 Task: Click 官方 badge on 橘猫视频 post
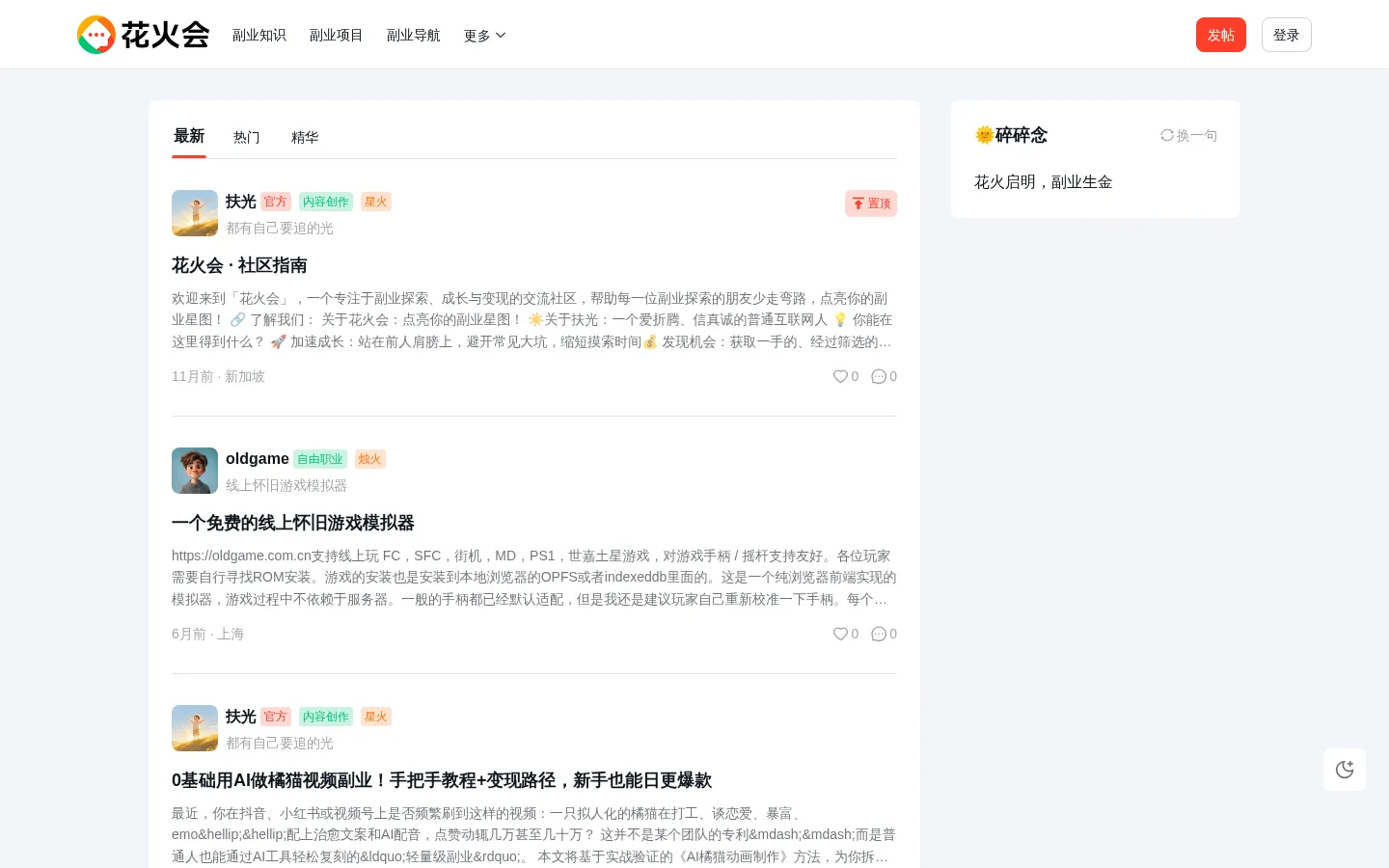(x=276, y=717)
